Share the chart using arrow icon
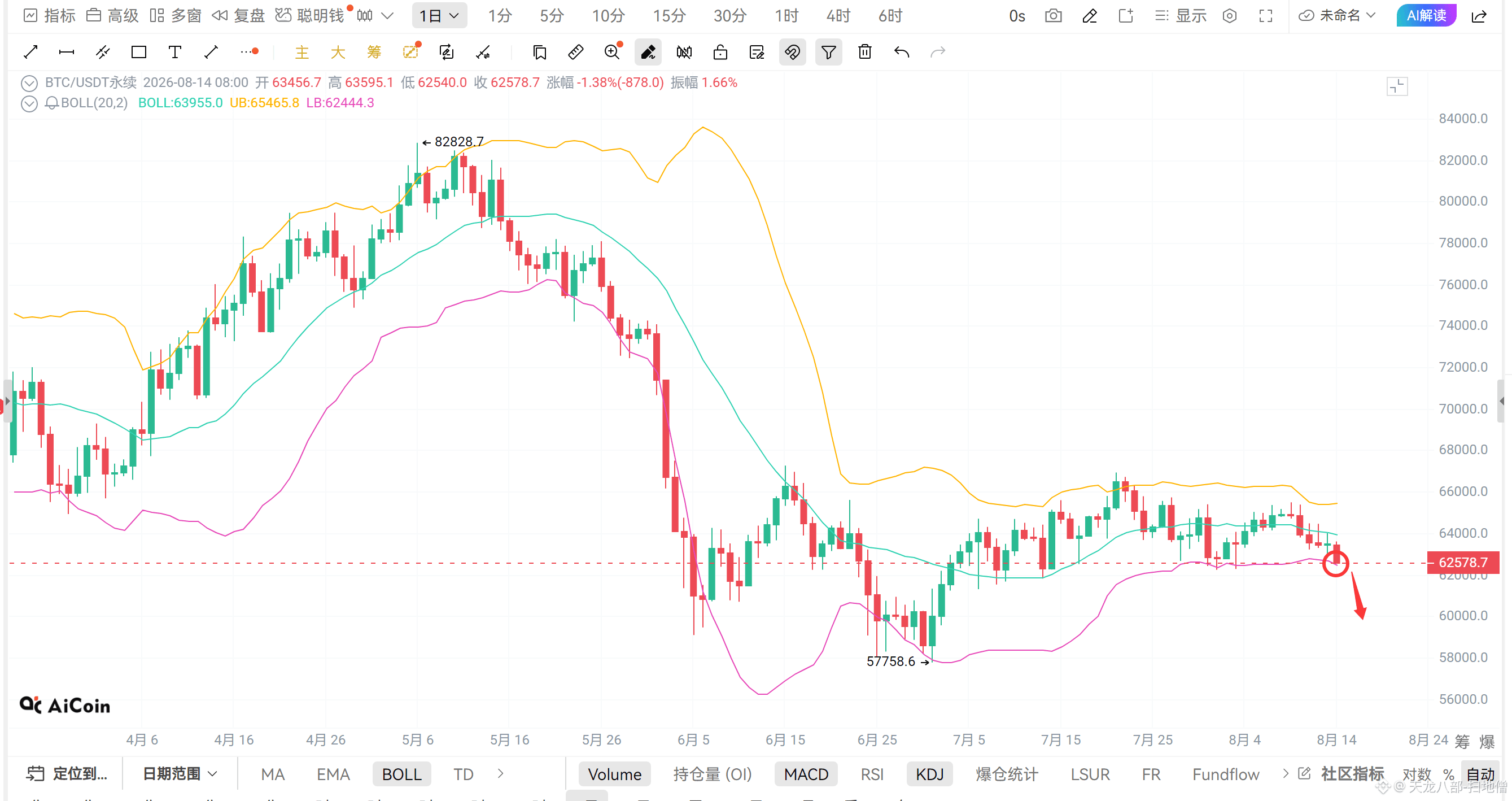 coord(1479,16)
